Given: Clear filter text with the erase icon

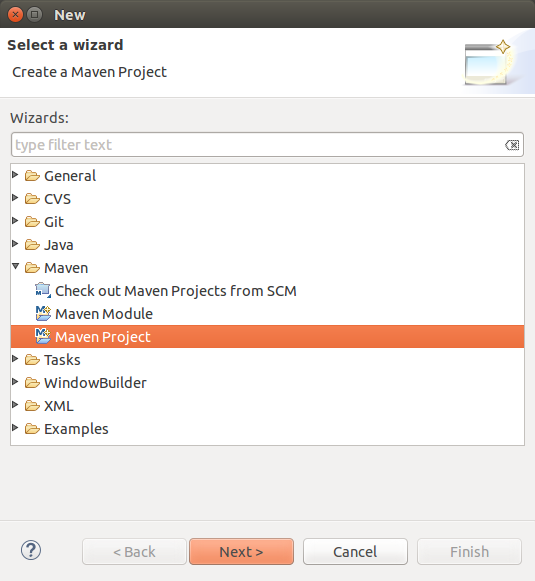Looking at the screenshot, I should coord(512,145).
